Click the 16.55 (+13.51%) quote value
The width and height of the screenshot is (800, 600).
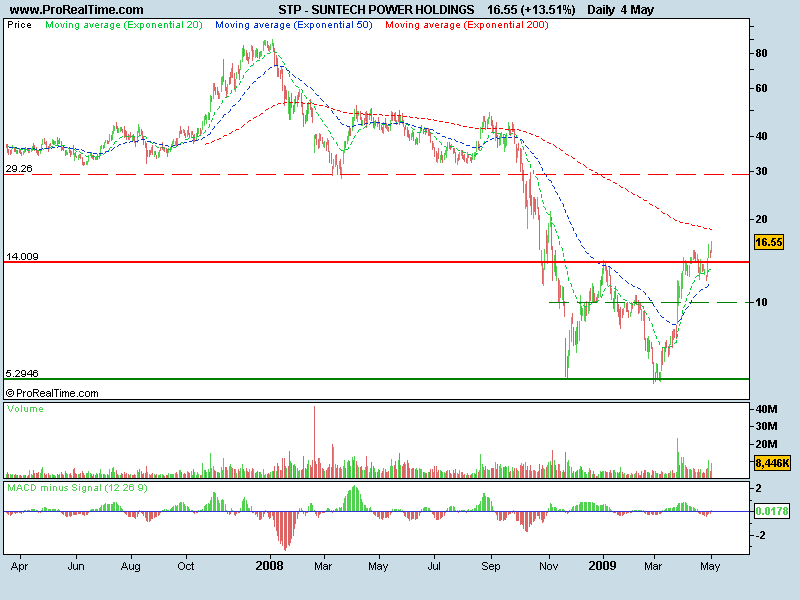pos(531,10)
